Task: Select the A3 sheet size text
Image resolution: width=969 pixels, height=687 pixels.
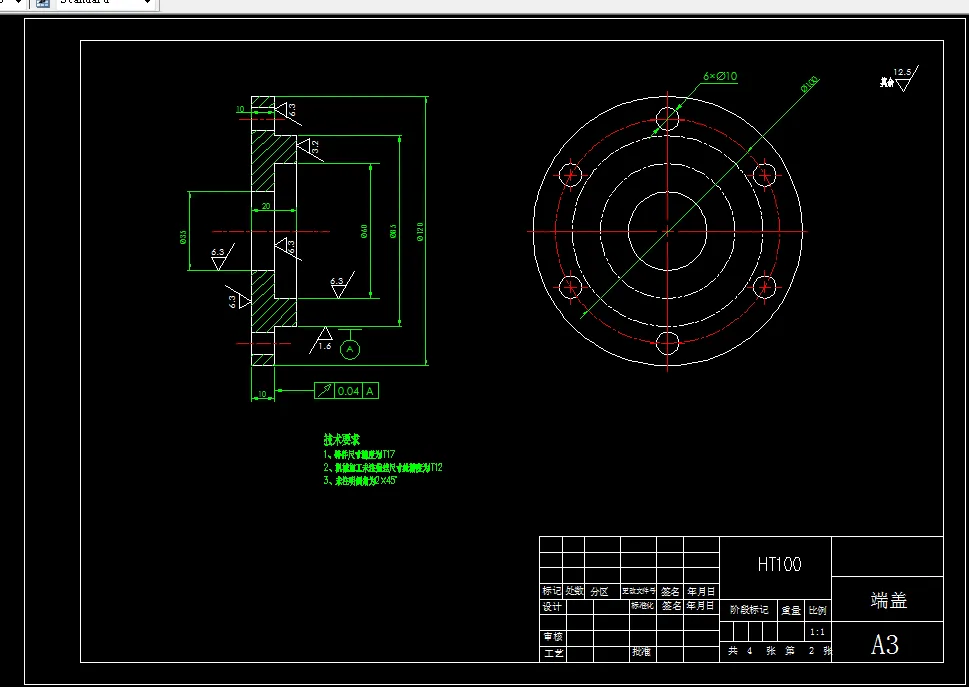Action: click(x=885, y=644)
